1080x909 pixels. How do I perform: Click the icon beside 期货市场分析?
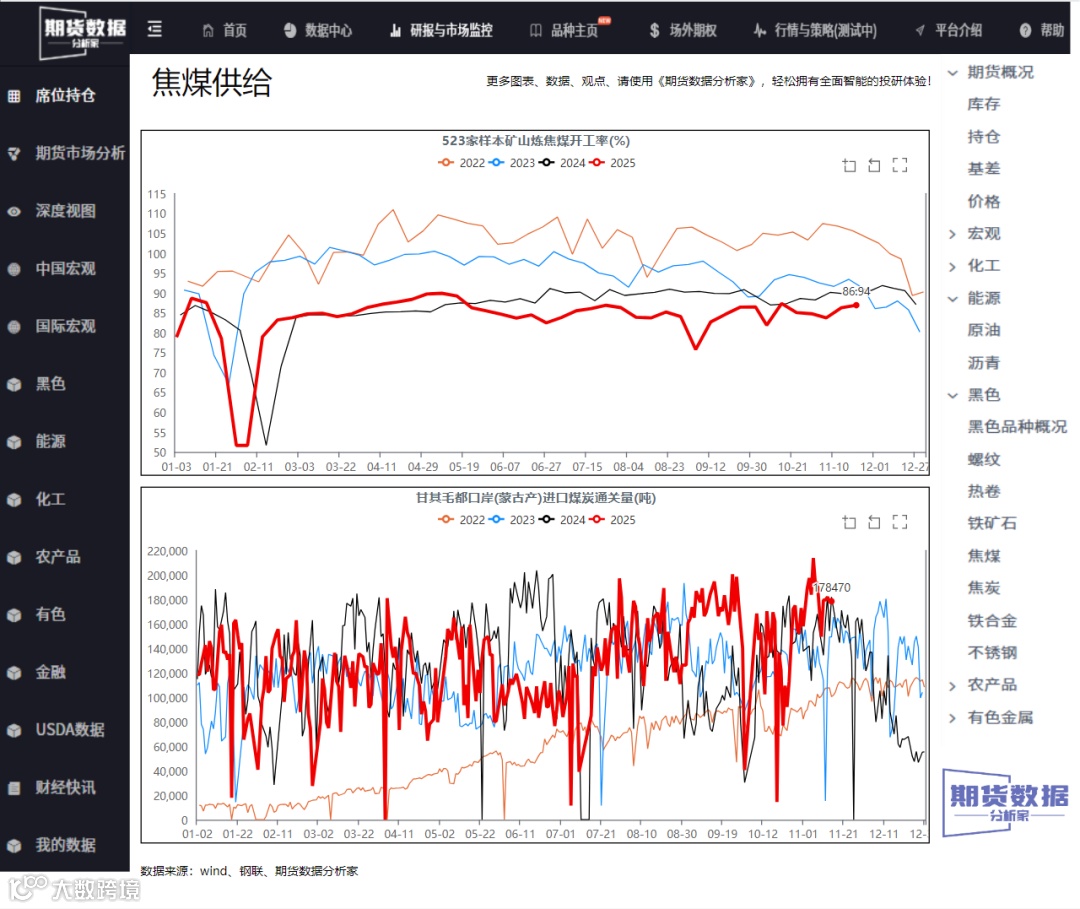tap(14, 154)
